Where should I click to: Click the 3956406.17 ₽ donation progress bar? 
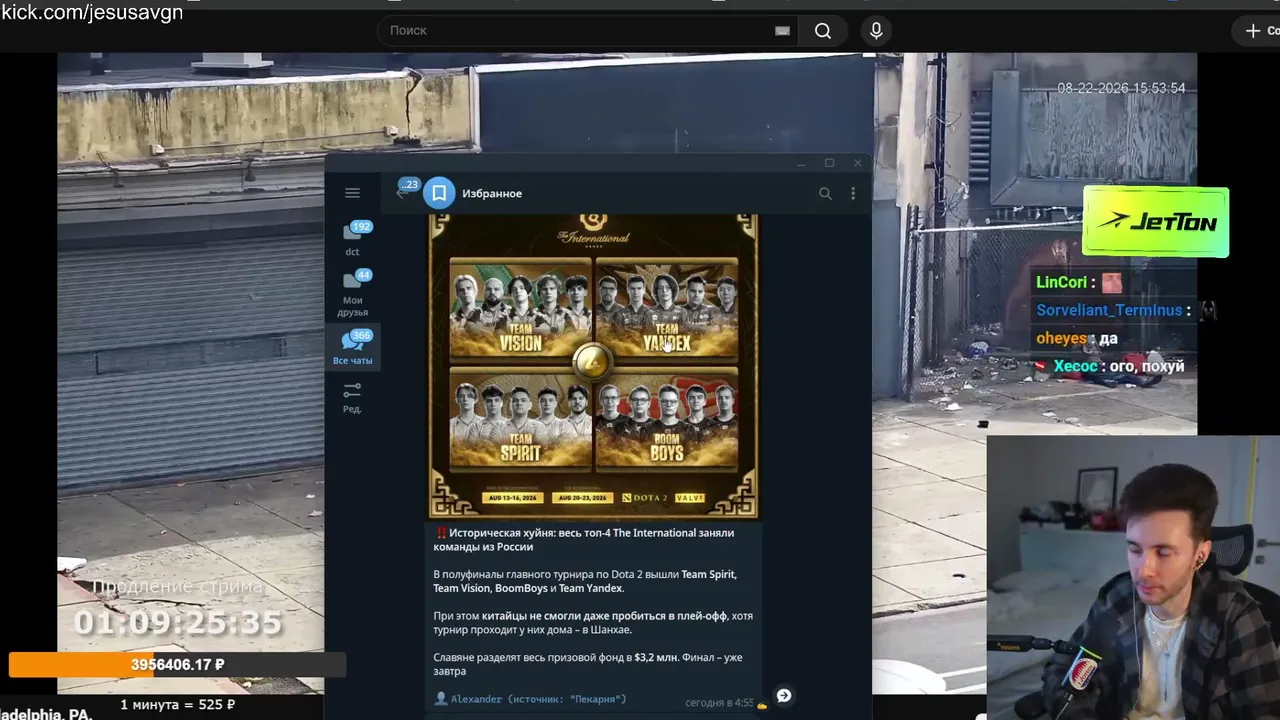click(177, 665)
